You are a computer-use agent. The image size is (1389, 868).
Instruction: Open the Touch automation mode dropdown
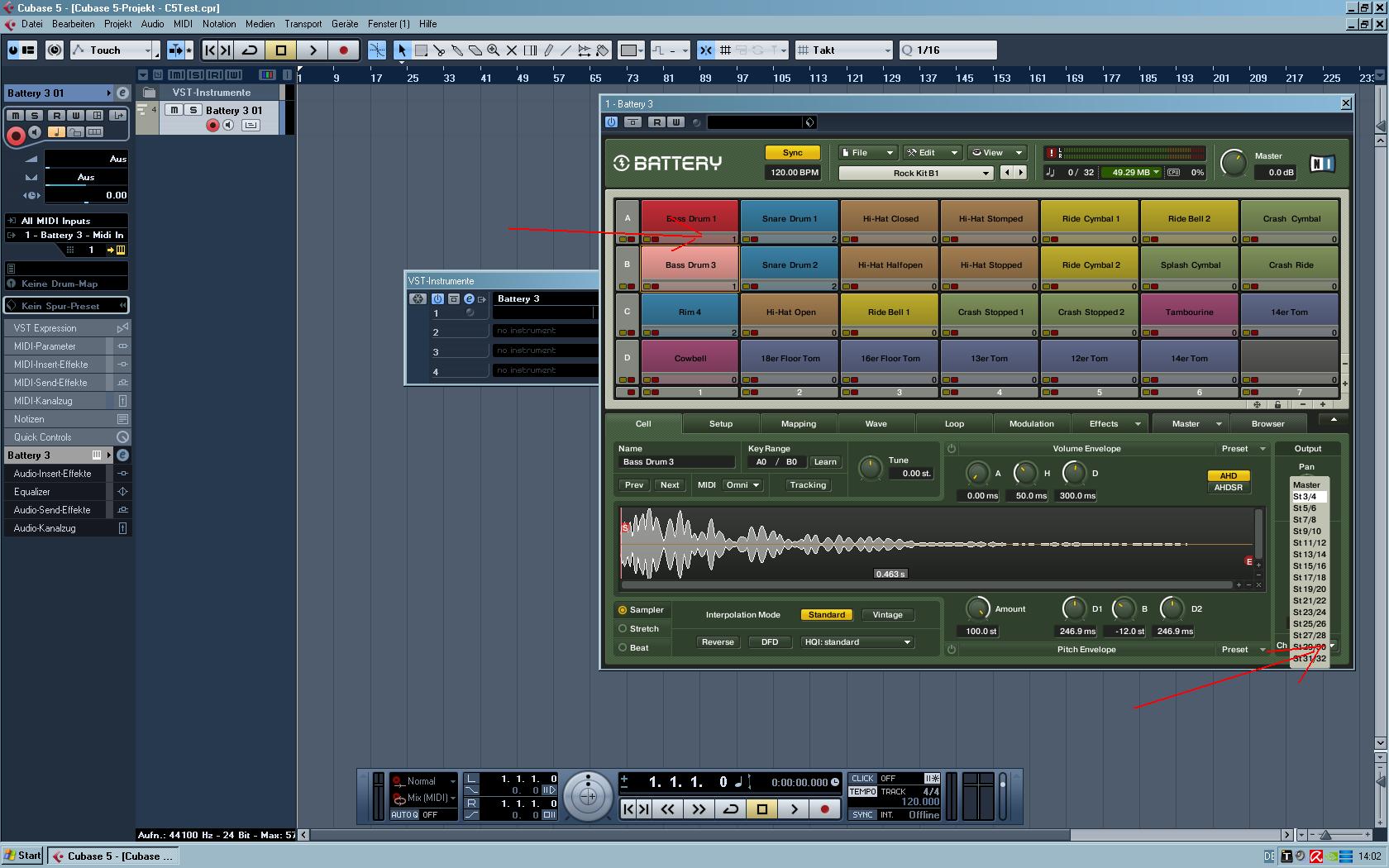click(x=113, y=50)
